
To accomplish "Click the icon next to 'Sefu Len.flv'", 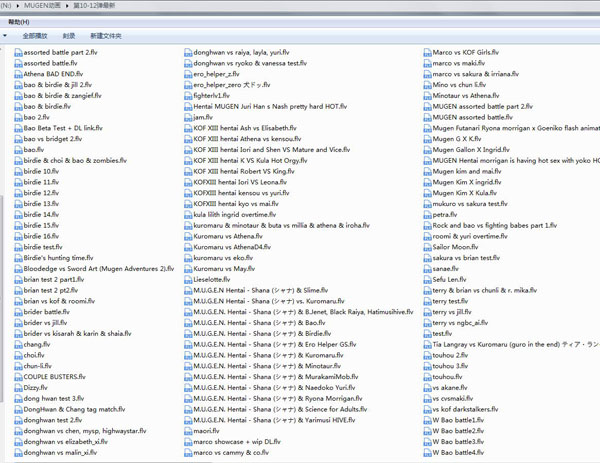I will pyautogui.click(x=427, y=280).
